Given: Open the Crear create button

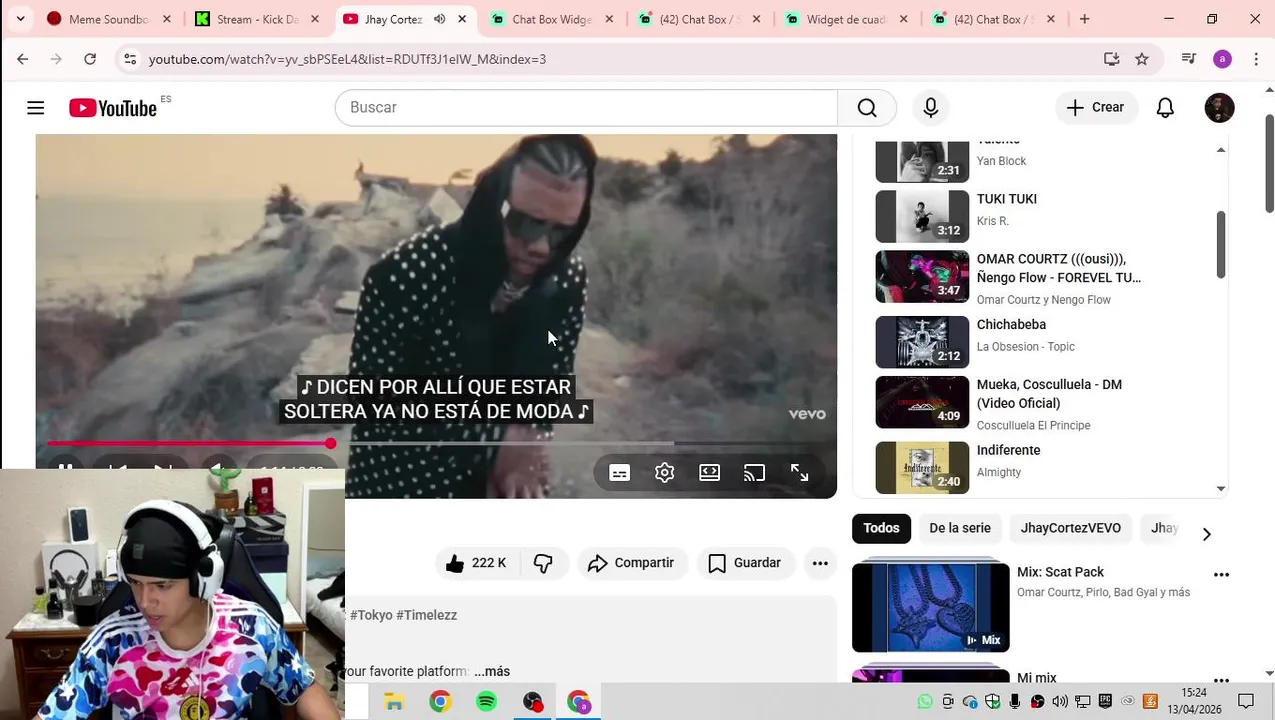Looking at the screenshot, I should point(1095,108).
